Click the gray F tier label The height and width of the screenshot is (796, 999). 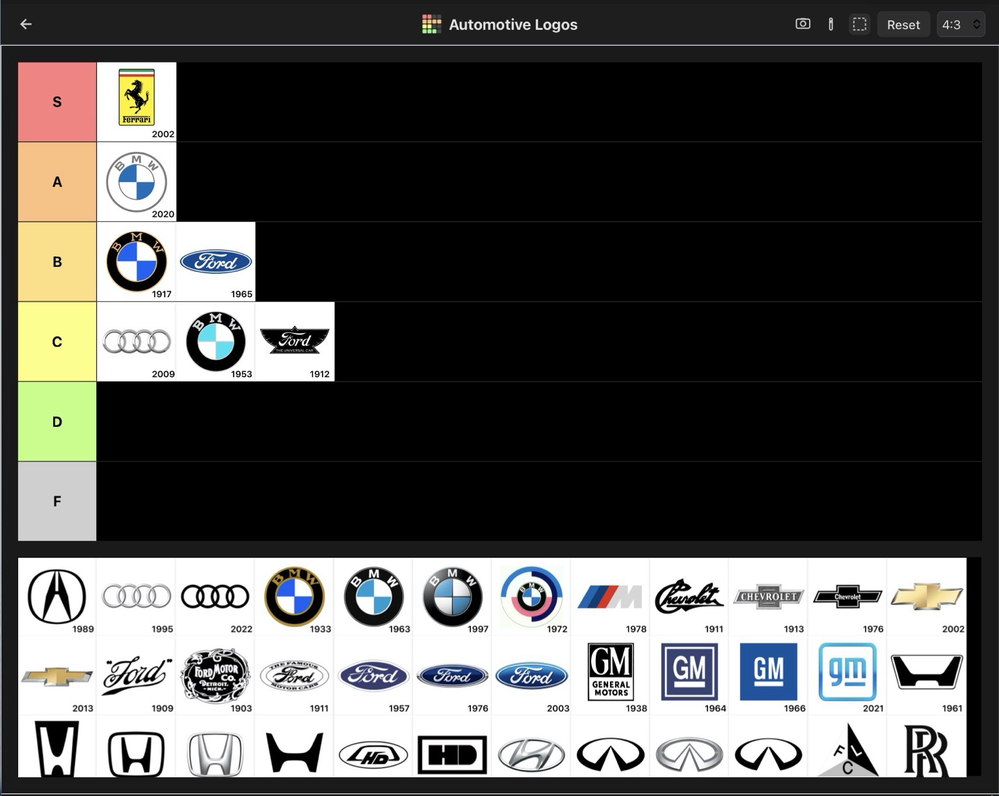coord(57,501)
